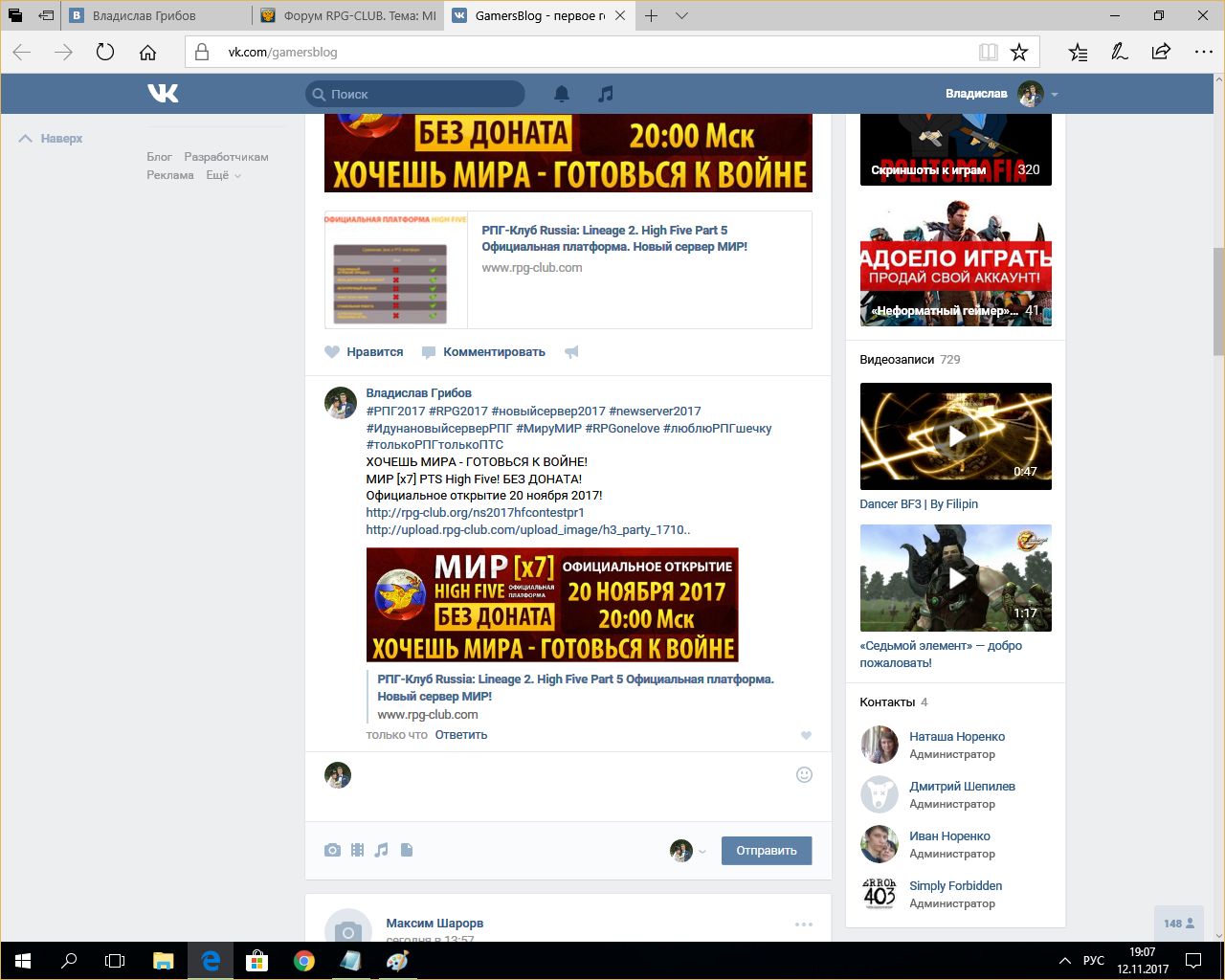
Task: Open the Реклама footer link
Action: 170,175
